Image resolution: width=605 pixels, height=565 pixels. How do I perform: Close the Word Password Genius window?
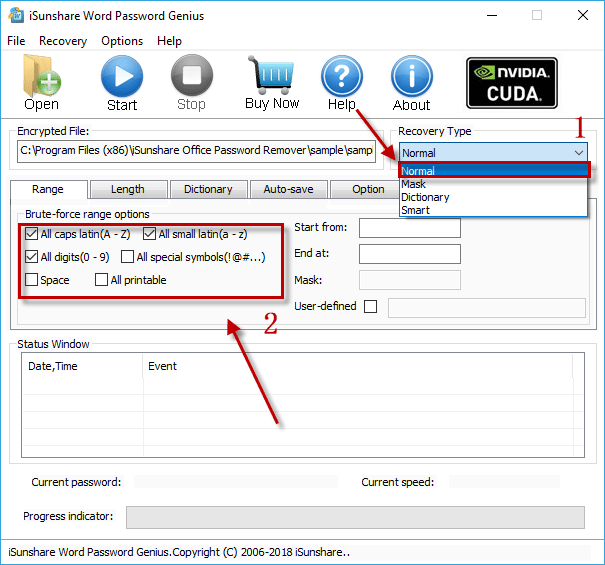point(583,15)
